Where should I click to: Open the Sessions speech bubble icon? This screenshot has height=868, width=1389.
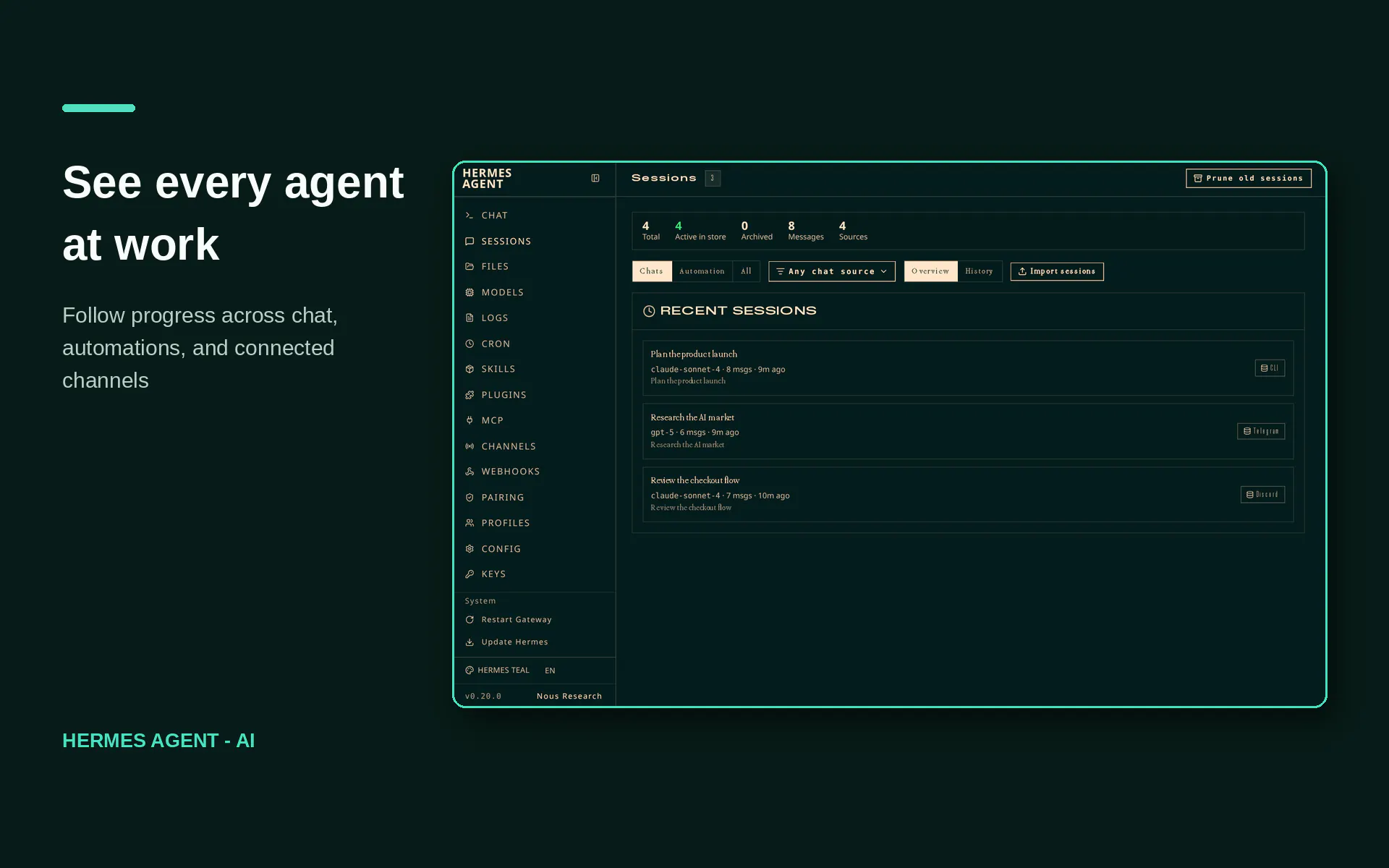point(470,241)
